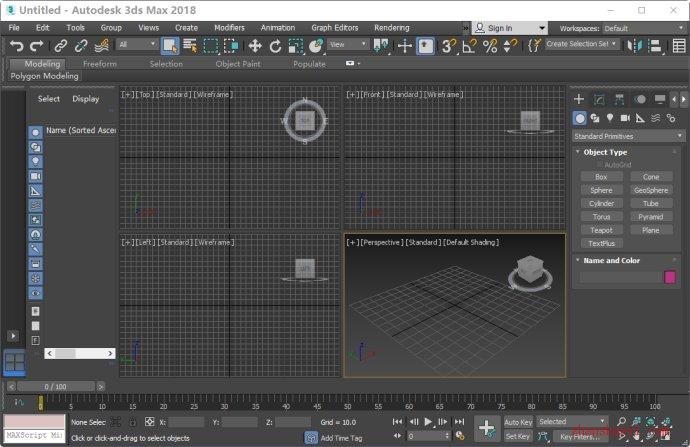Activate the Select and Scale tool
The height and width of the screenshot is (447, 690).
coord(296,46)
